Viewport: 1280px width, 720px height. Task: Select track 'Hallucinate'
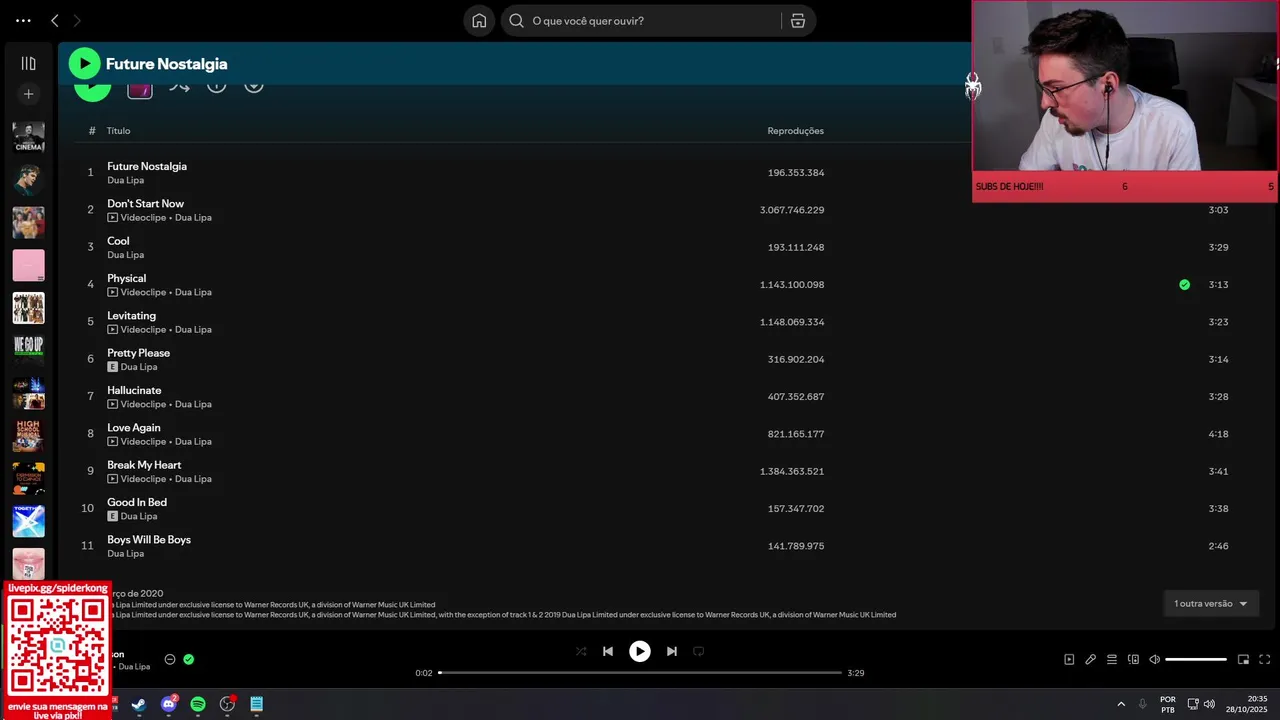(134, 390)
